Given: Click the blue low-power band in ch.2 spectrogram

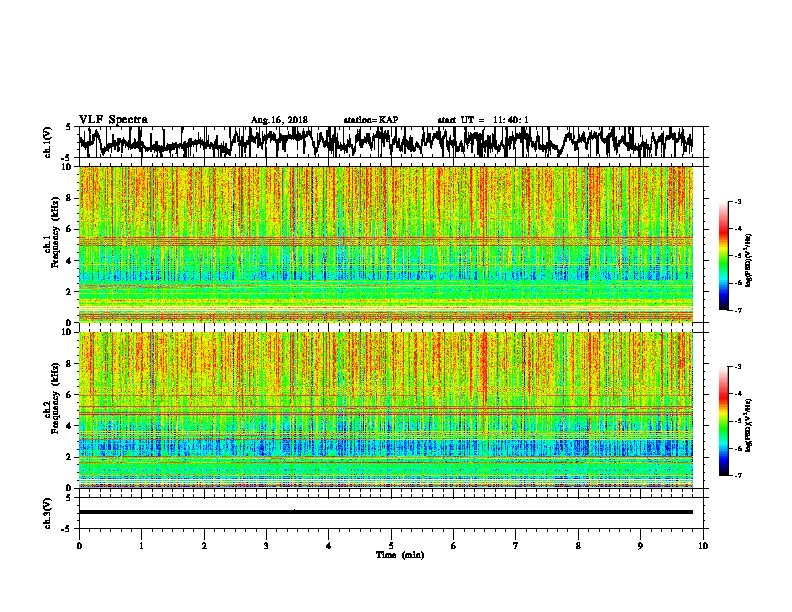Looking at the screenshot, I should point(386,447).
